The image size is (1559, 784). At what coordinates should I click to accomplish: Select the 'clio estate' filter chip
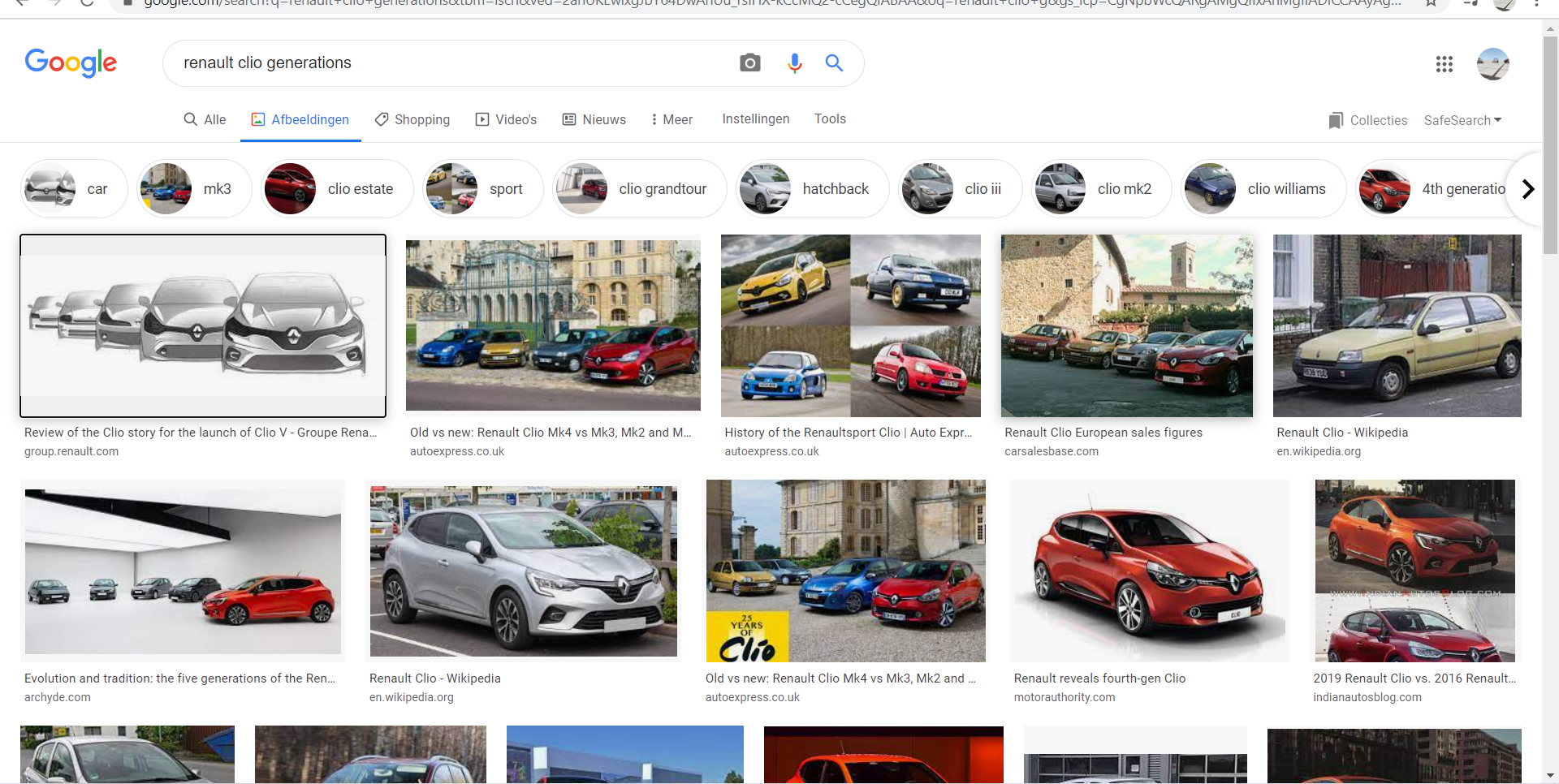point(337,189)
